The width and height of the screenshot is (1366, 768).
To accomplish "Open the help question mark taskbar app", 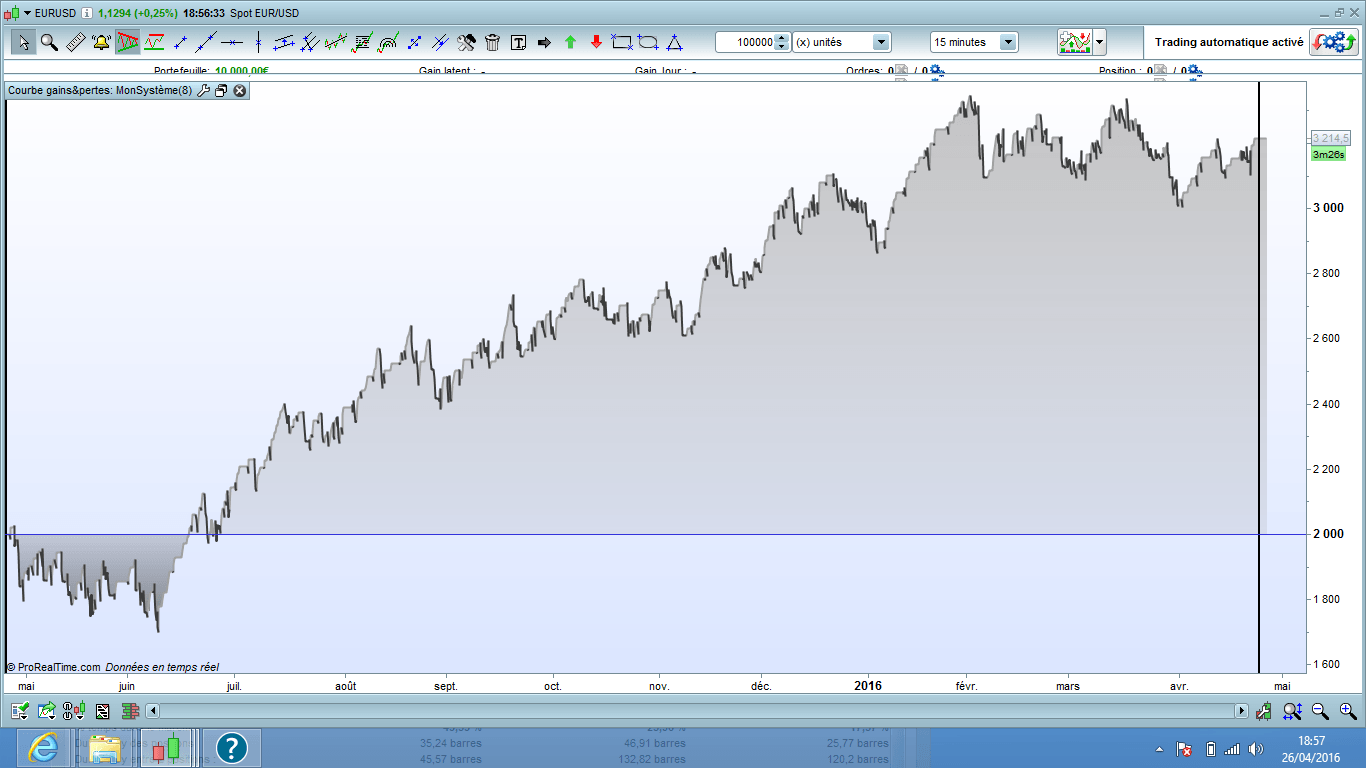I will click(x=231, y=748).
